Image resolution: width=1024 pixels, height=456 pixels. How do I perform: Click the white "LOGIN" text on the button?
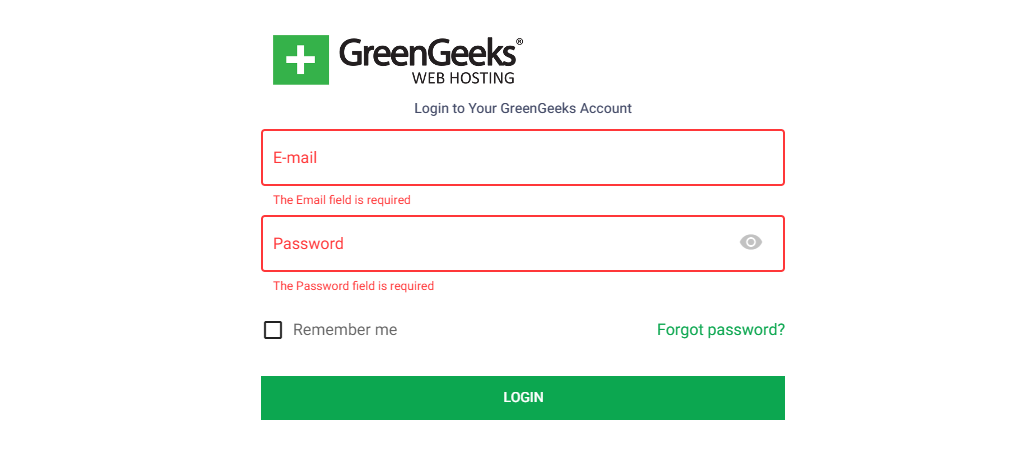(523, 397)
